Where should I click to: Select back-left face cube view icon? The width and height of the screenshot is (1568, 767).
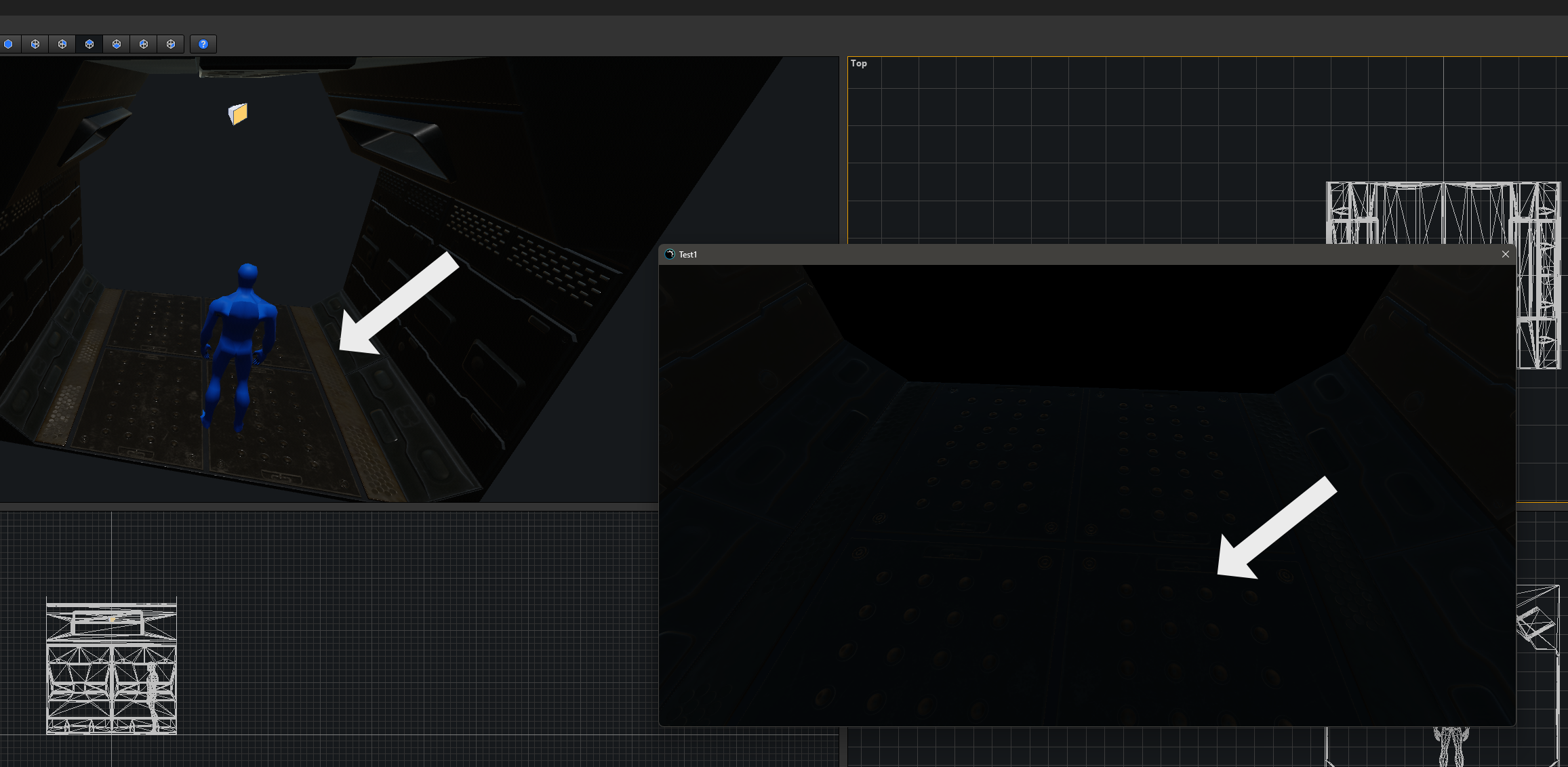(x=144, y=44)
